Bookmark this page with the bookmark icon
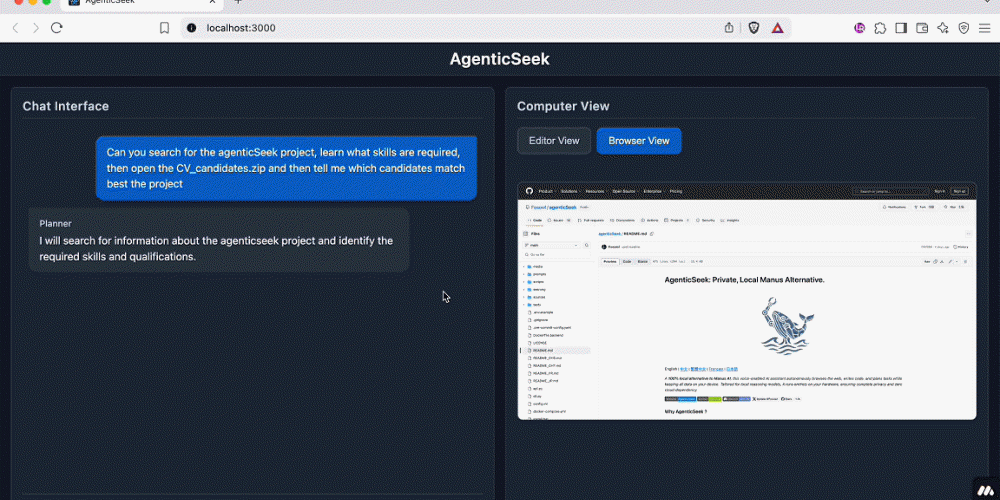1000x500 pixels. click(x=165, y=28)
